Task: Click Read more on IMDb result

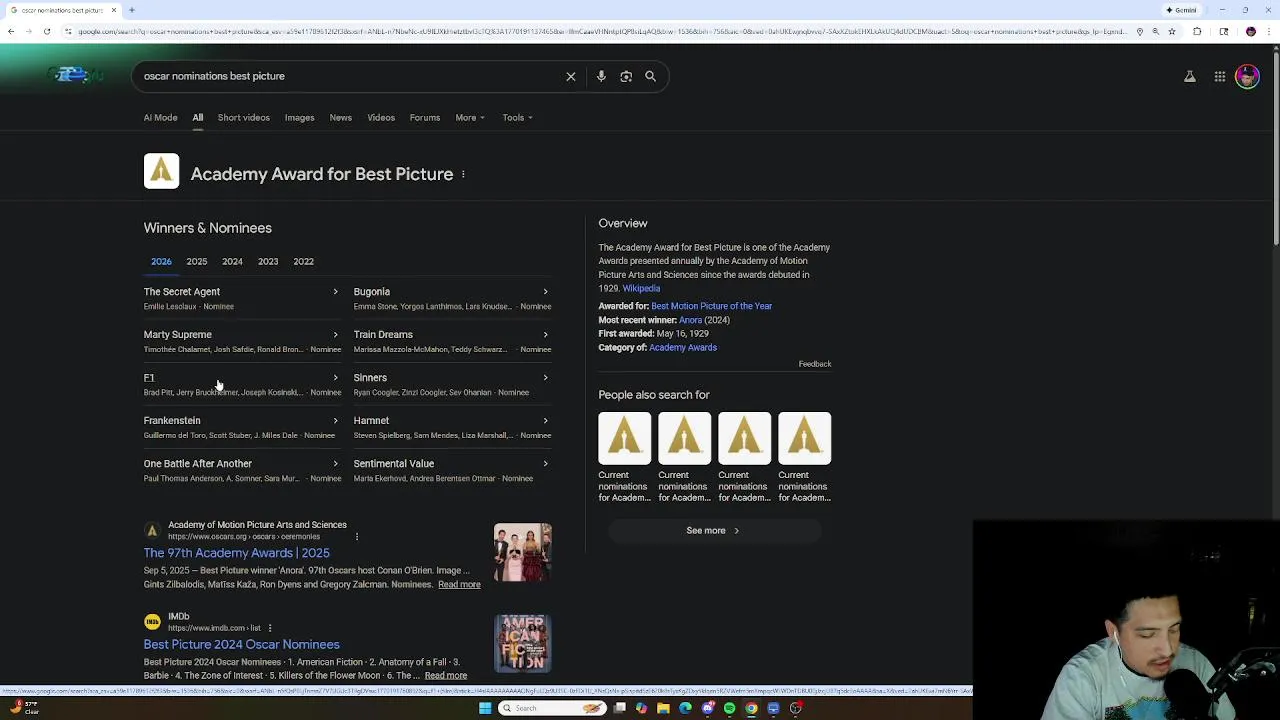Action: pyautogui.click(x=446, y=676)
